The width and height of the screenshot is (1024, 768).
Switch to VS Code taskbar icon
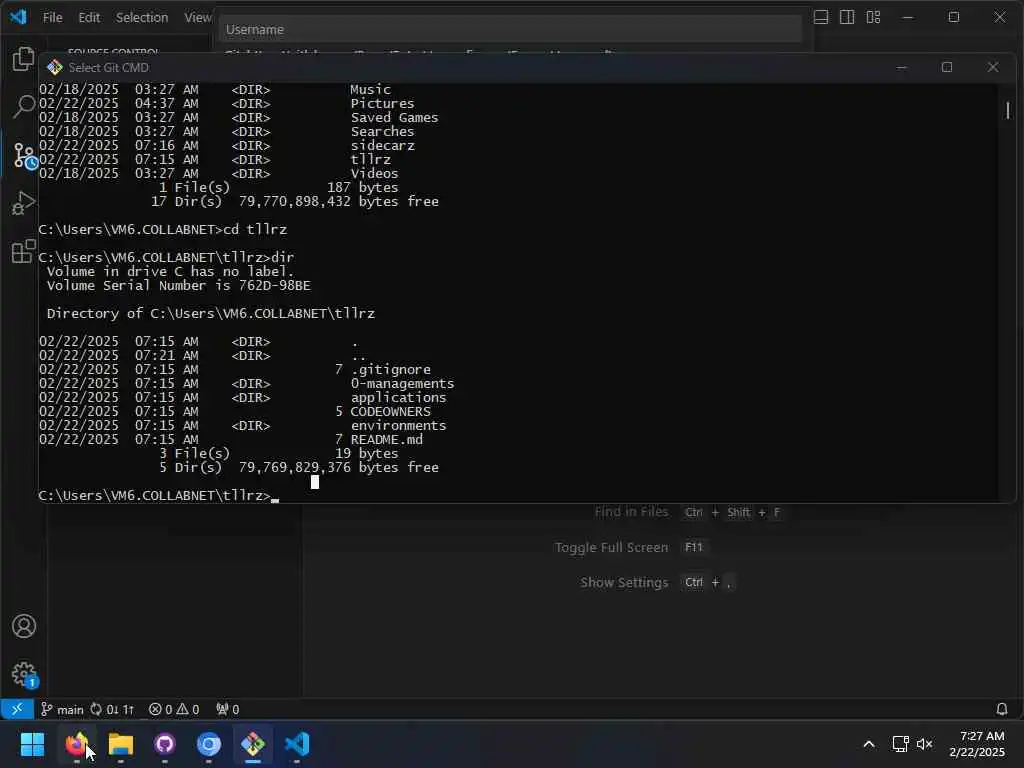pos(297,744)
